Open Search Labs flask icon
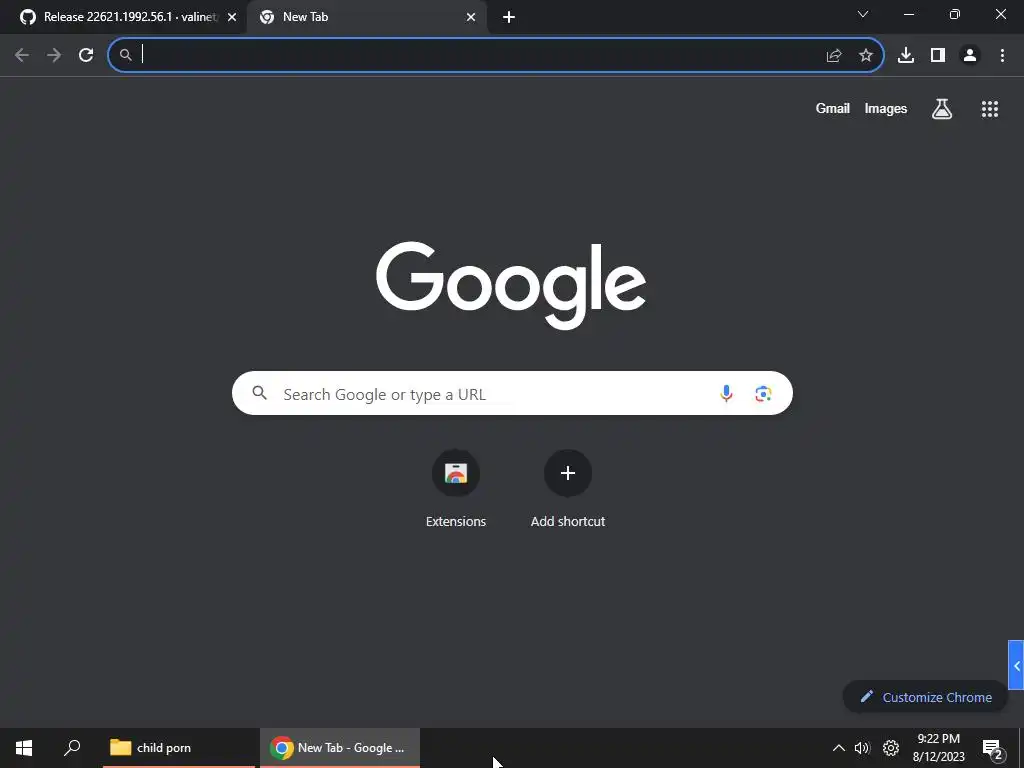 (942, 109)
